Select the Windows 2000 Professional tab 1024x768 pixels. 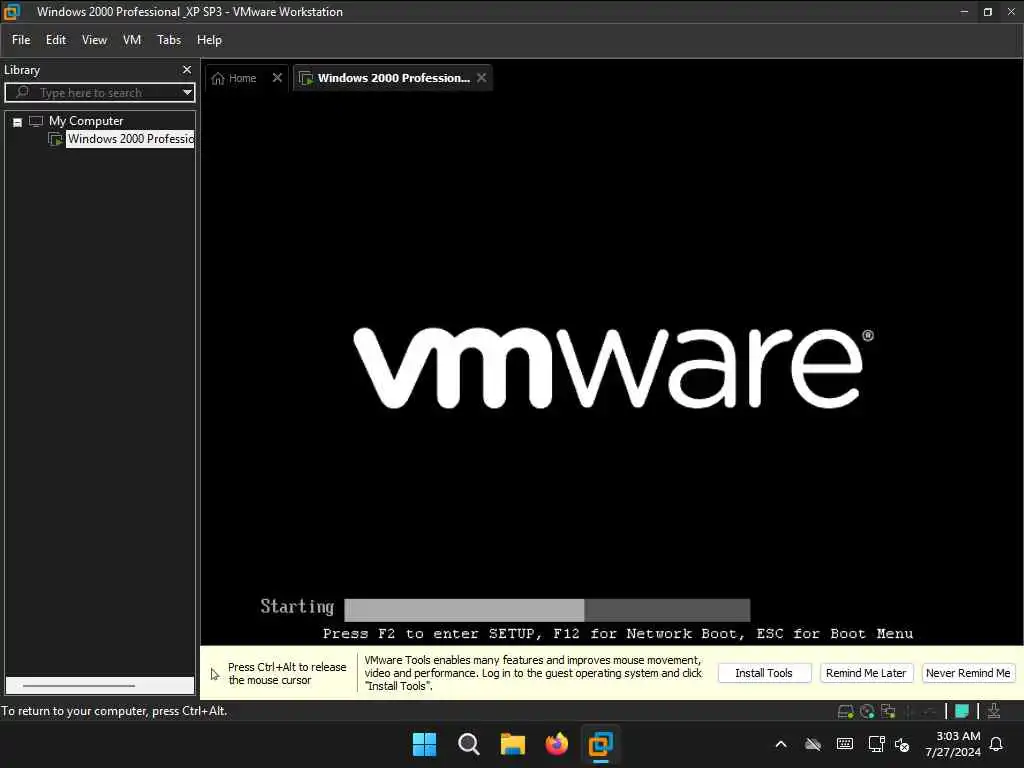click(393, 78)
